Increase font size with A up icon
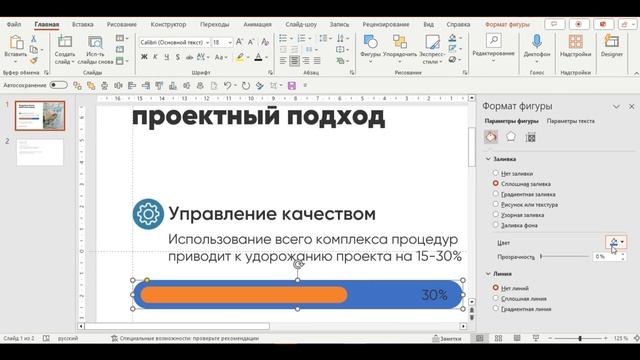Screen dimensions: 640x360 tap(240, 42)
